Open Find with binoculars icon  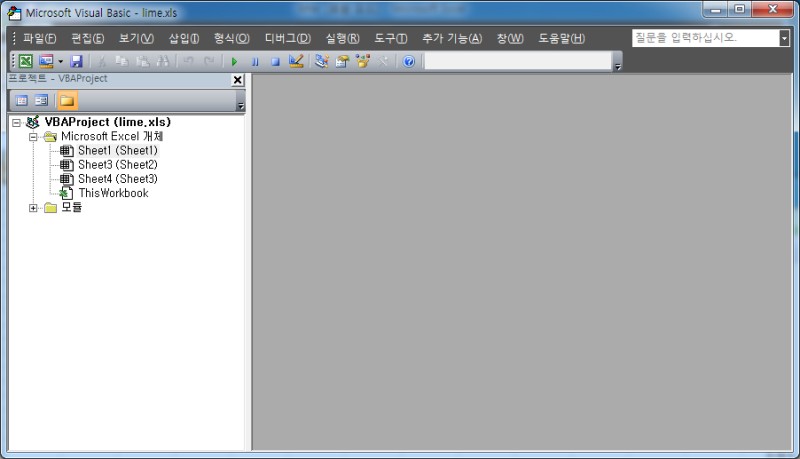[x=163, y=61]
